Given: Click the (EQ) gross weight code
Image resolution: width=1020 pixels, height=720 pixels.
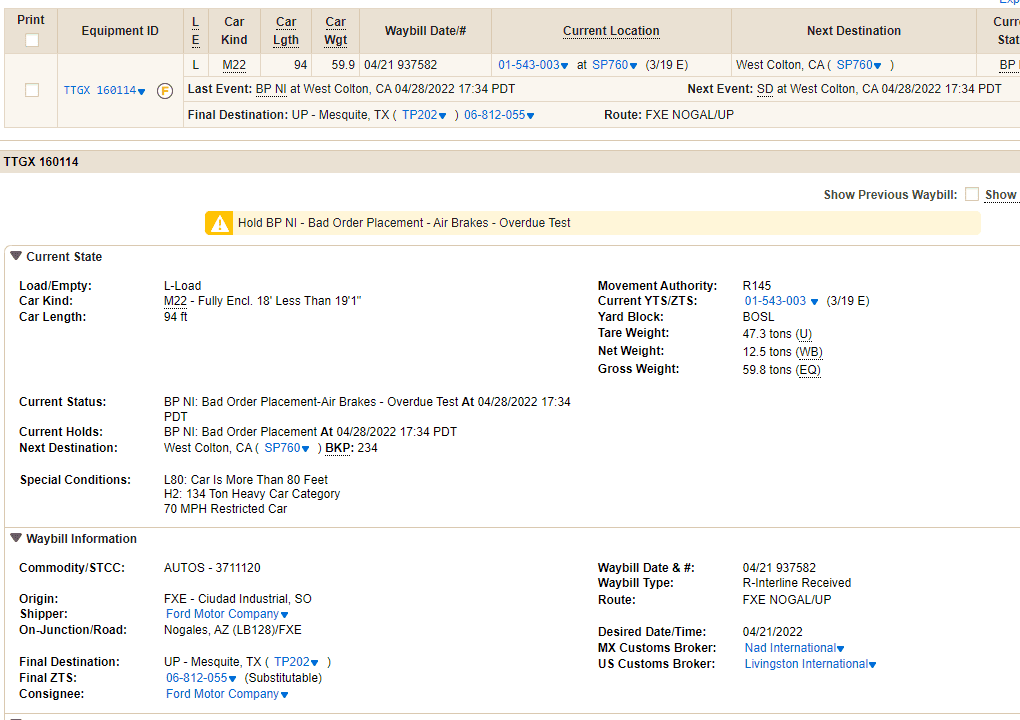Looking at the screenshot, I should [x=808, y=370].
